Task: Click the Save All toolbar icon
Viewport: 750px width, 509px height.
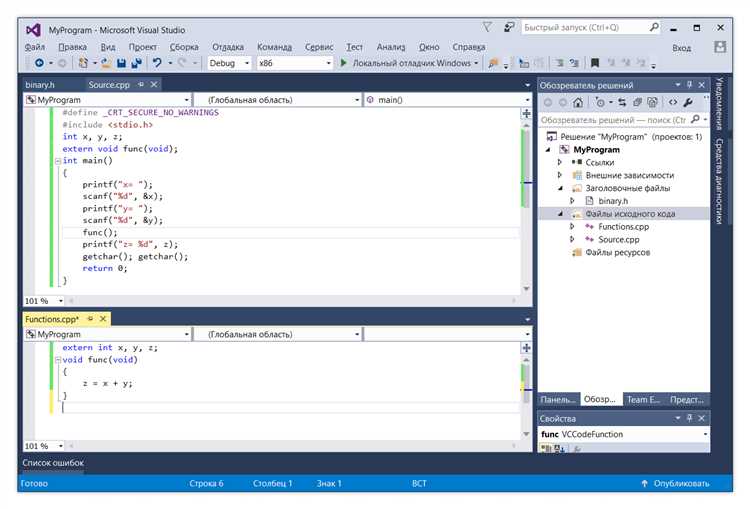Action: [x=137, y=63]
